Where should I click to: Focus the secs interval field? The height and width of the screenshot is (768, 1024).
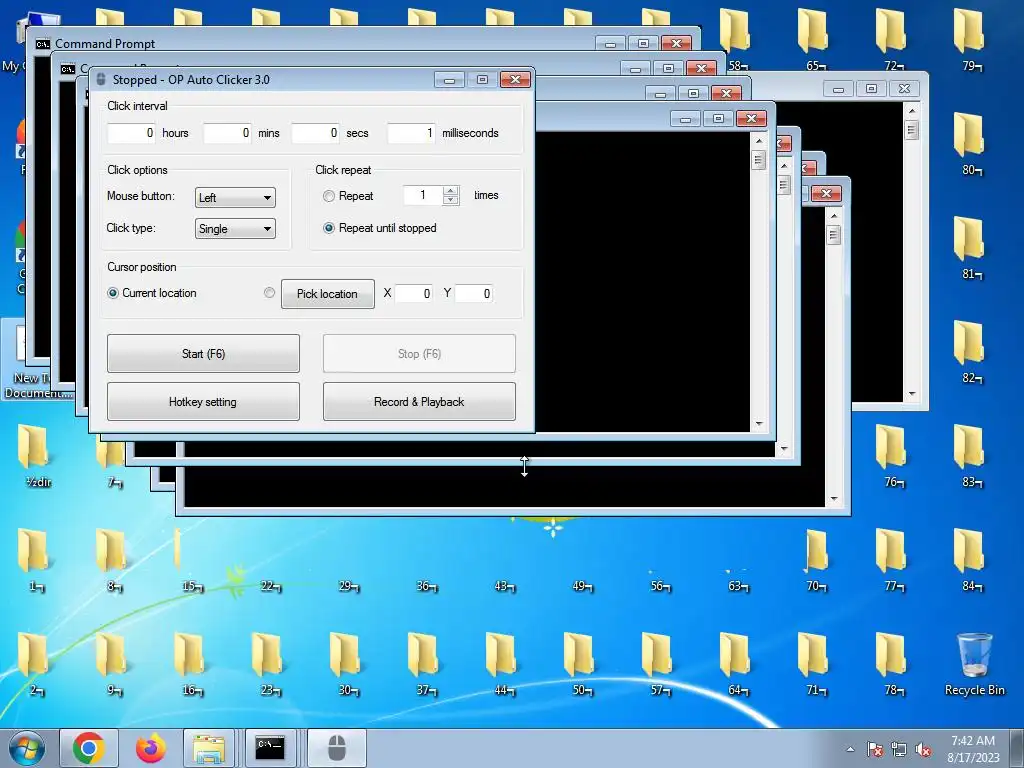click(x=315, y=133)
